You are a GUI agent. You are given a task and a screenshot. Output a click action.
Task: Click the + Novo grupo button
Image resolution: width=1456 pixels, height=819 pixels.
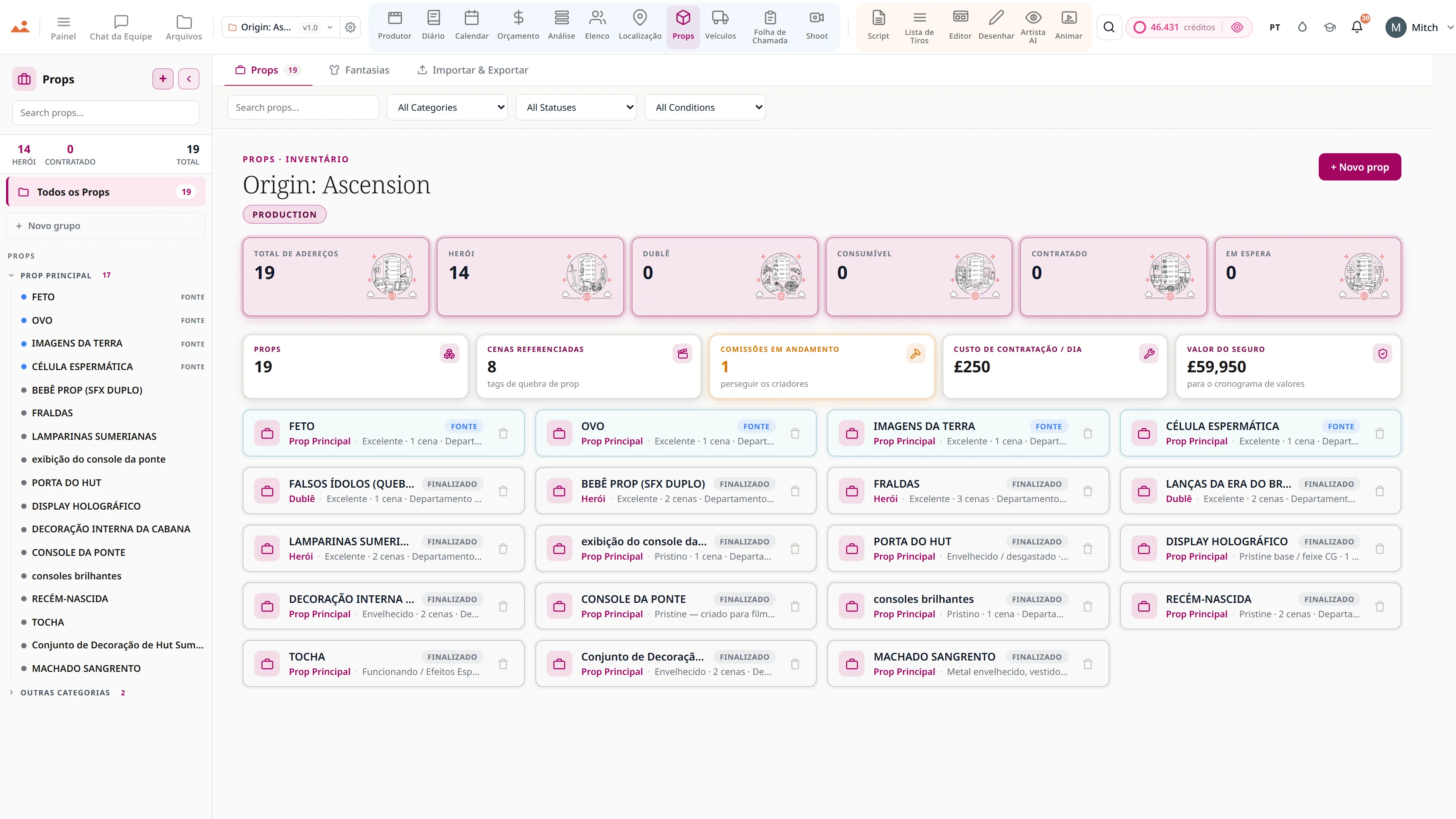106,226
